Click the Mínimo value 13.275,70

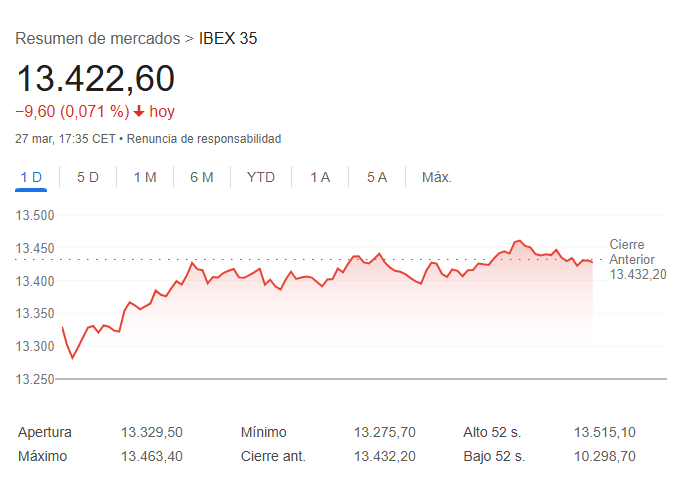[384, 433]
